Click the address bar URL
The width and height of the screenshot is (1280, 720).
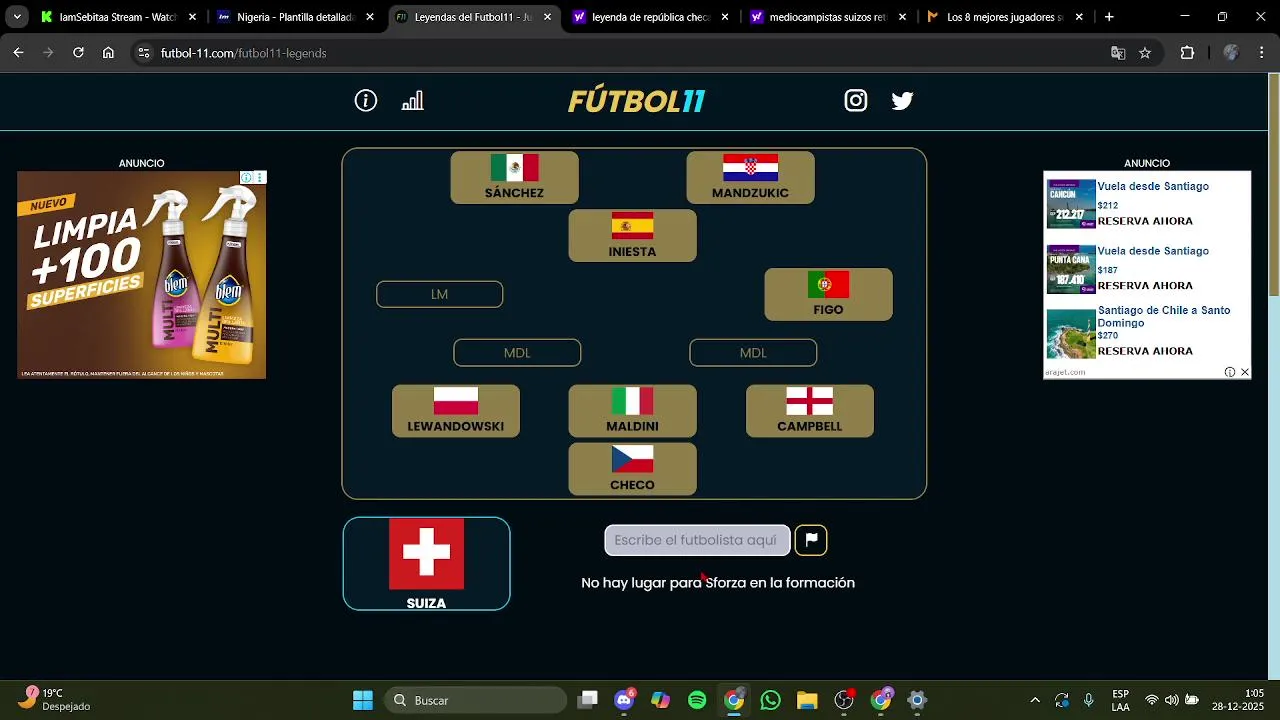click(243, 53)
